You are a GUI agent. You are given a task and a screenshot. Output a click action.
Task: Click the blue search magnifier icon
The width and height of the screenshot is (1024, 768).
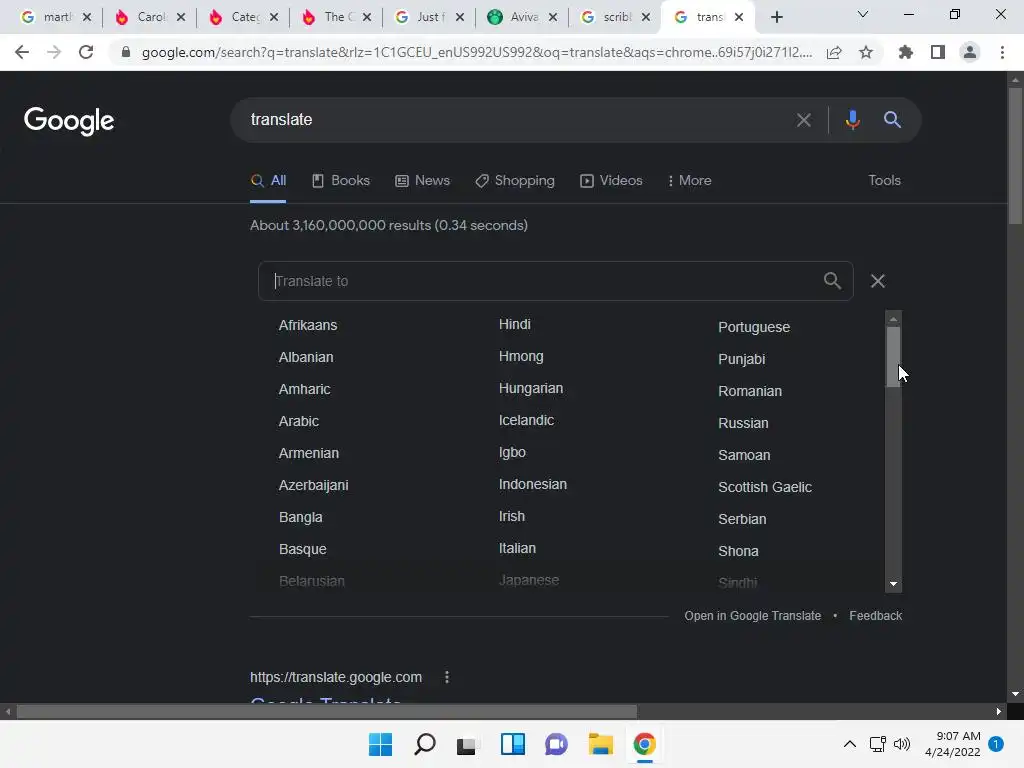(x=892, y=120)
